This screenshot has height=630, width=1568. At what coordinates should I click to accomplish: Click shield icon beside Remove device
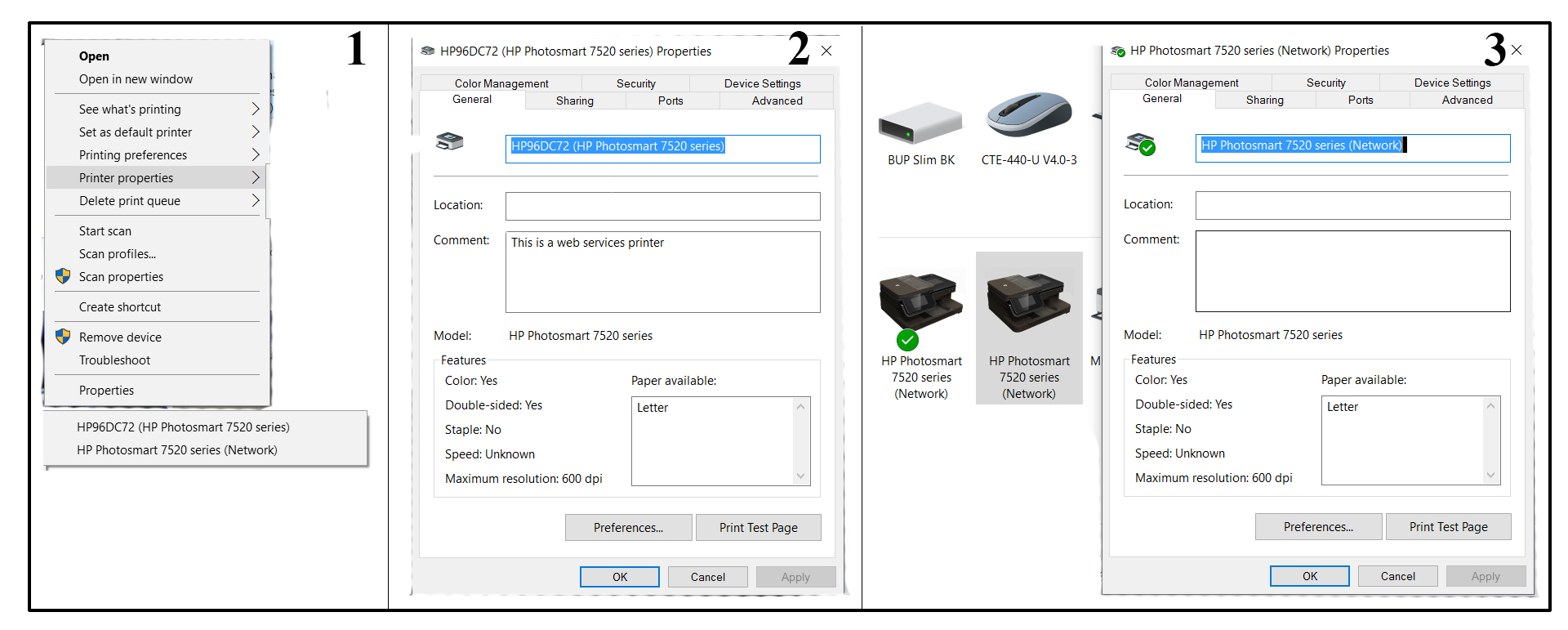click(63, 337)
